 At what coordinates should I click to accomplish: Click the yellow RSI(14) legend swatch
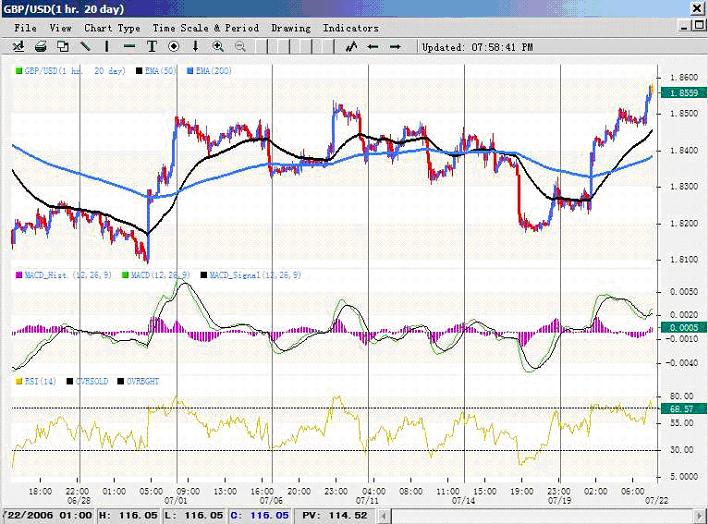(19, 382)
